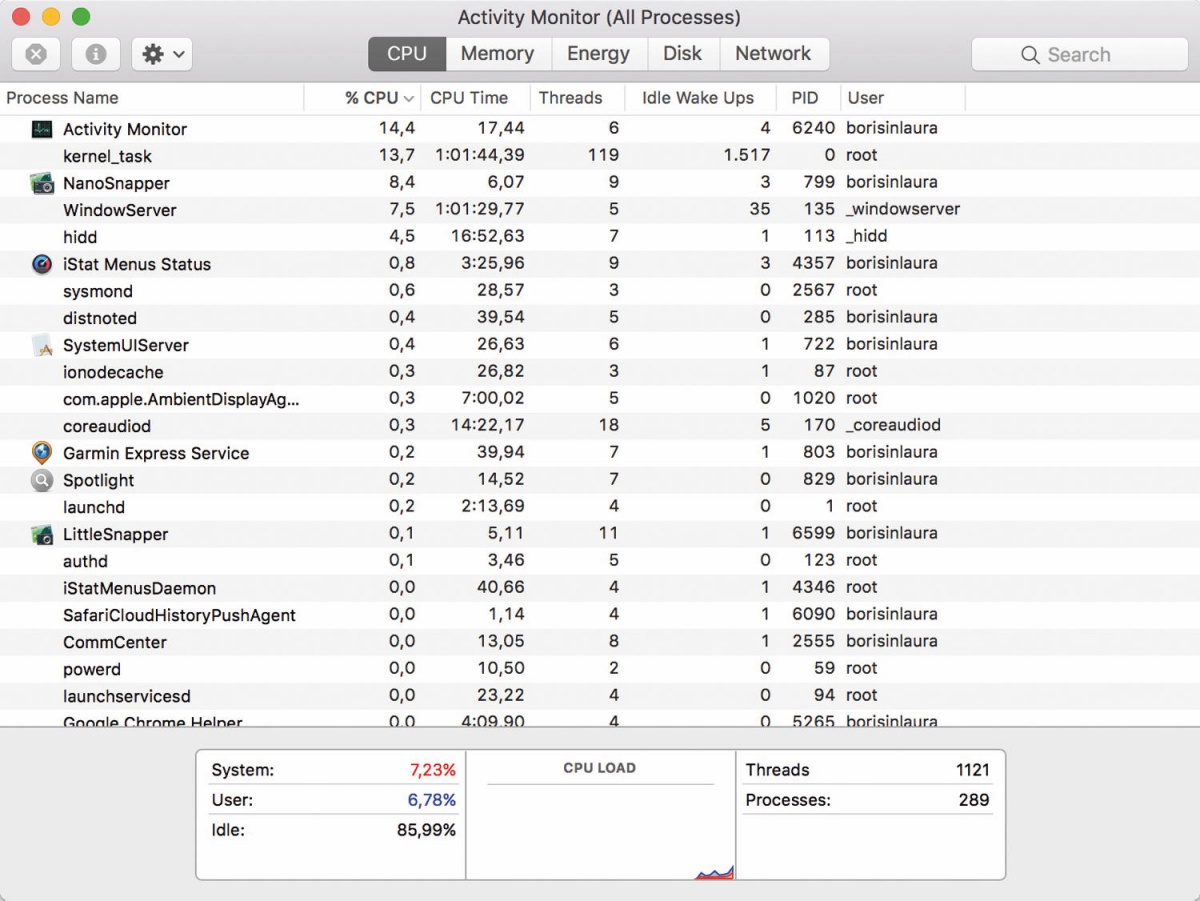1200x901 pixels.
Task: Switch to the CPU tab
Action: pos(407,54)
